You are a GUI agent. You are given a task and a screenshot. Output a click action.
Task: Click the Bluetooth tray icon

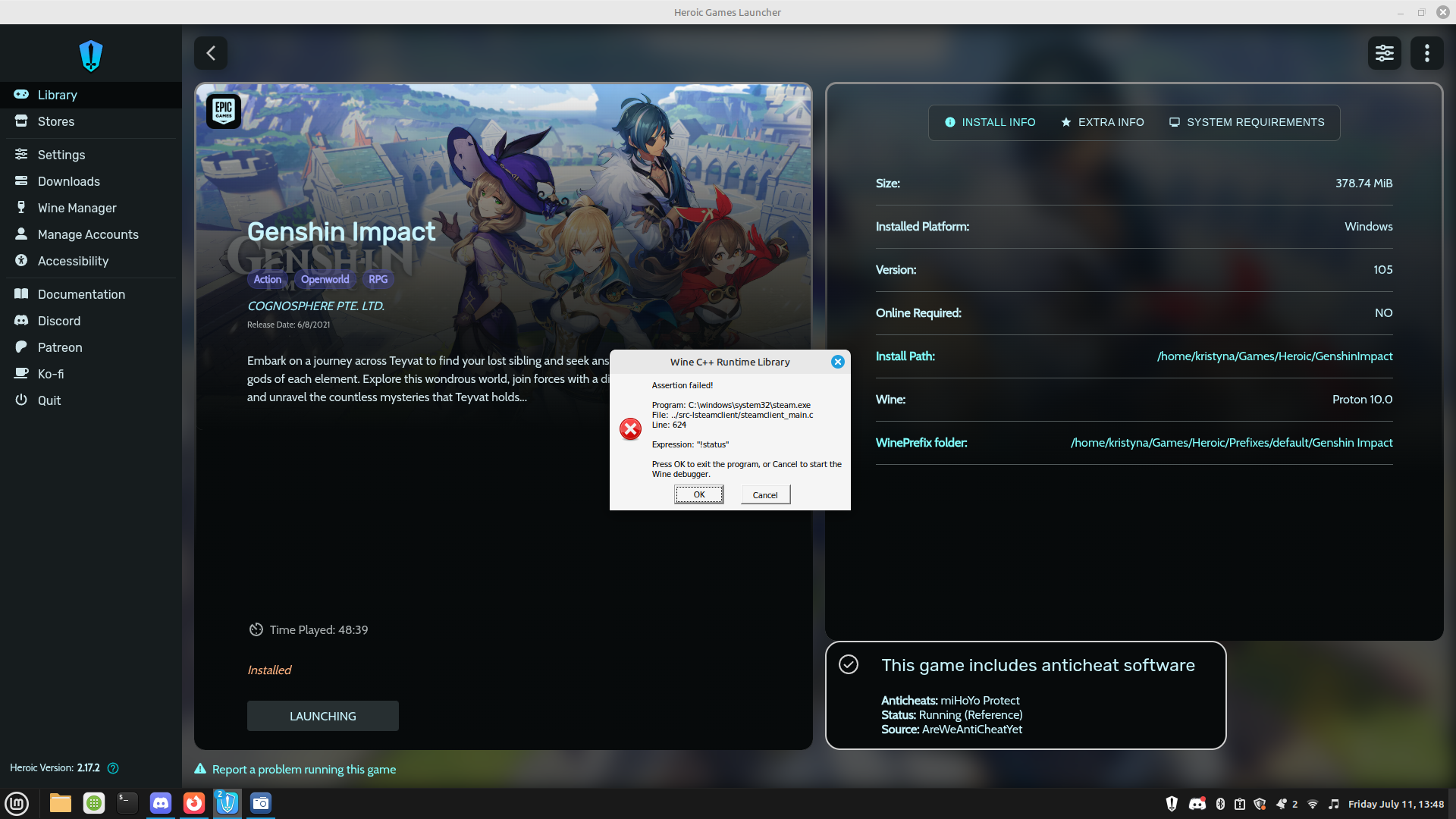(x=1220, y=804)
